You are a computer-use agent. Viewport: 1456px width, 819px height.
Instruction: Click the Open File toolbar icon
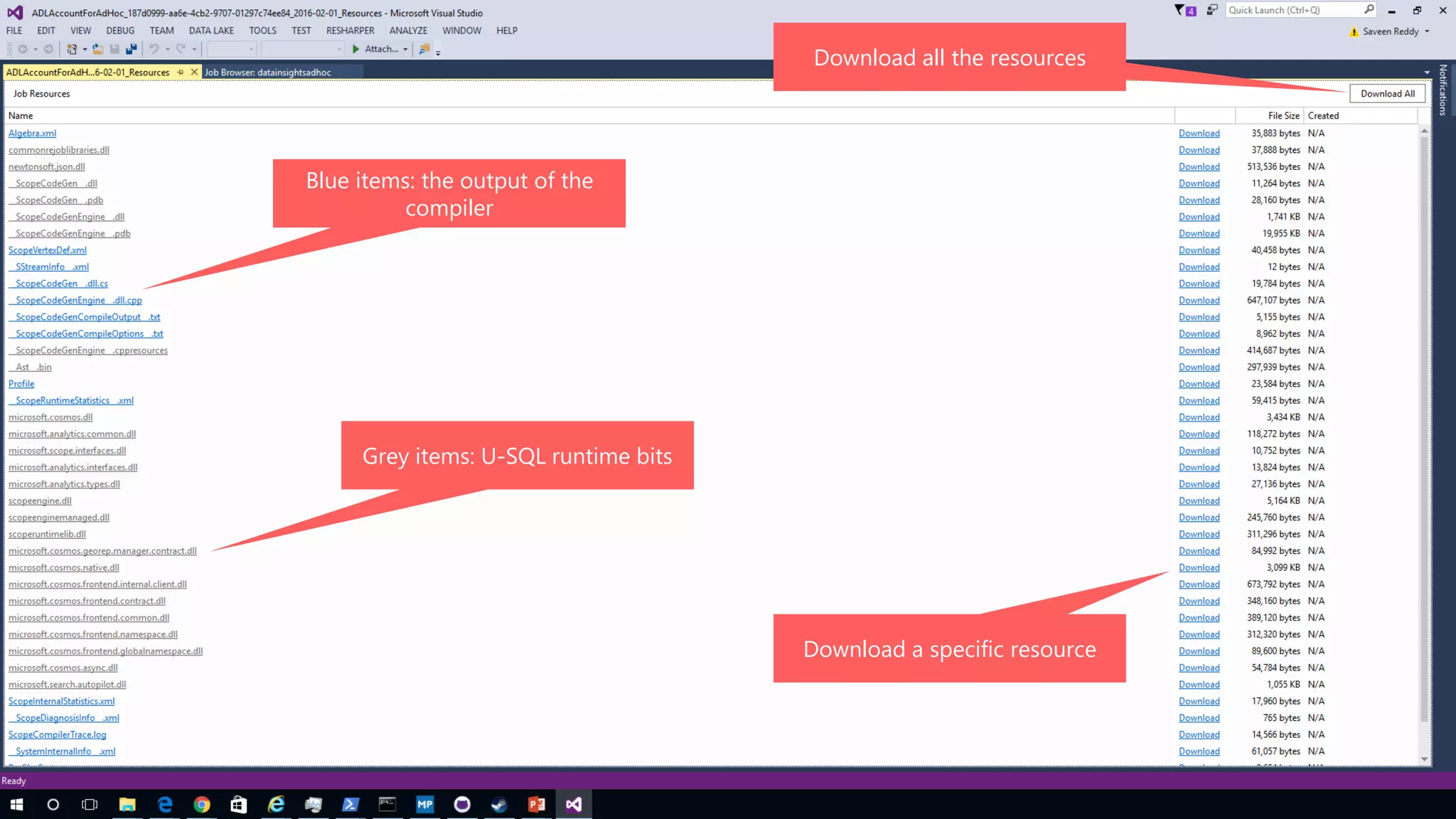[x=97, y=49]
